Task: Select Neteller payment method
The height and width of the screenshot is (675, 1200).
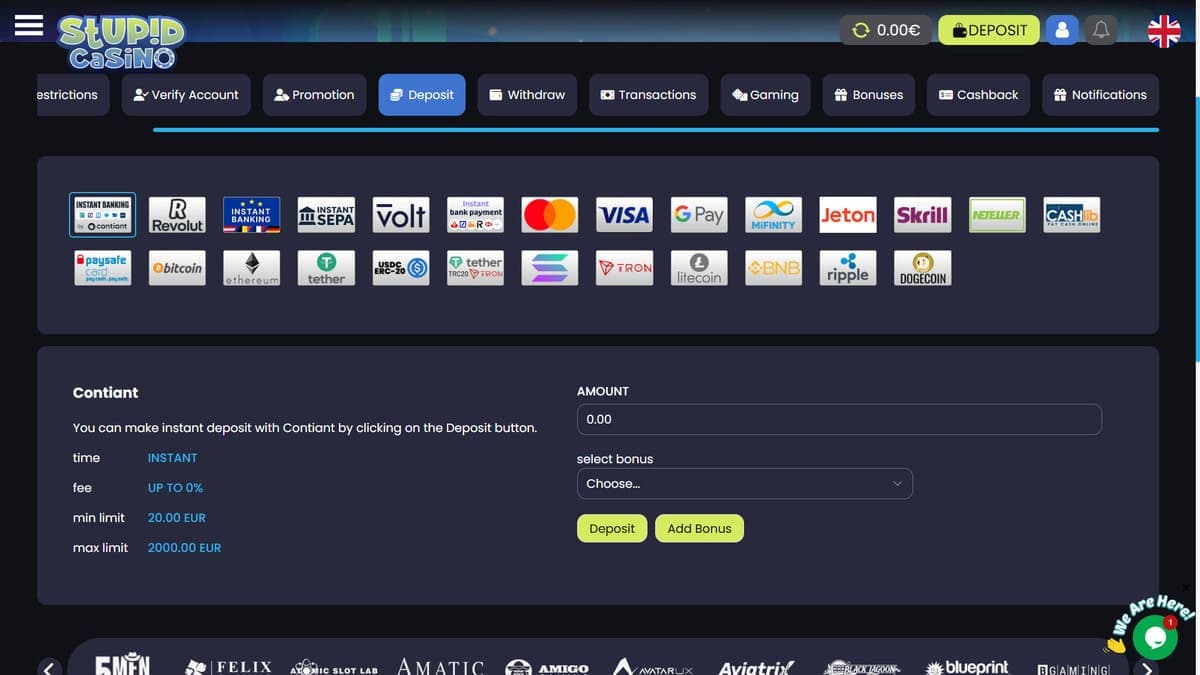Action: (997, 214)
